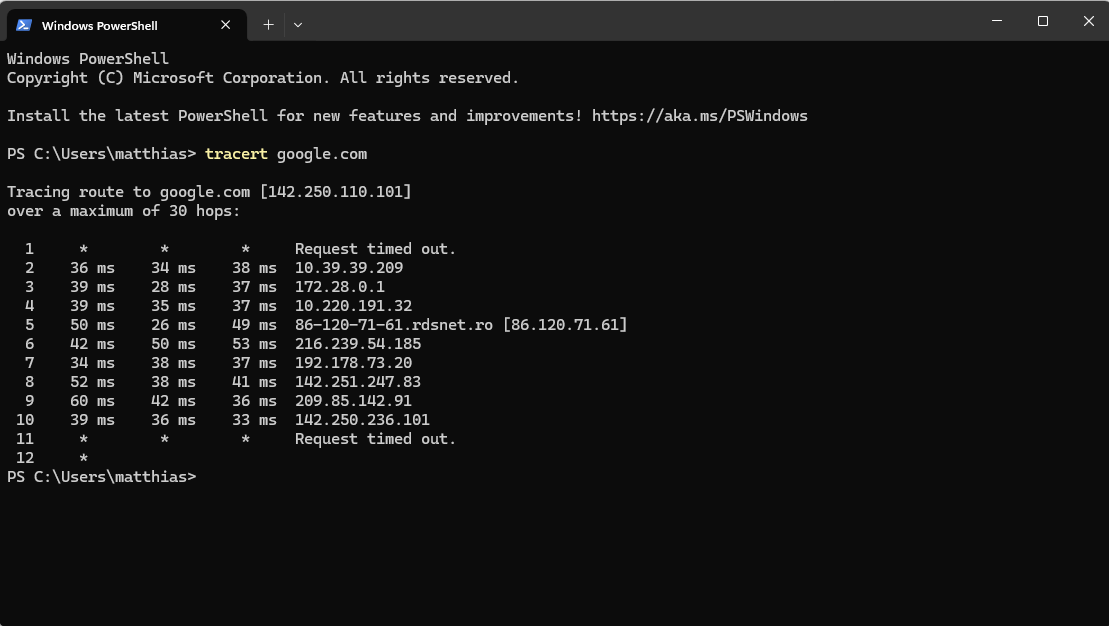Click the PowerShell icon in the tab
This screenshot has height=626, width=1109.
click(x=24, y=25)
